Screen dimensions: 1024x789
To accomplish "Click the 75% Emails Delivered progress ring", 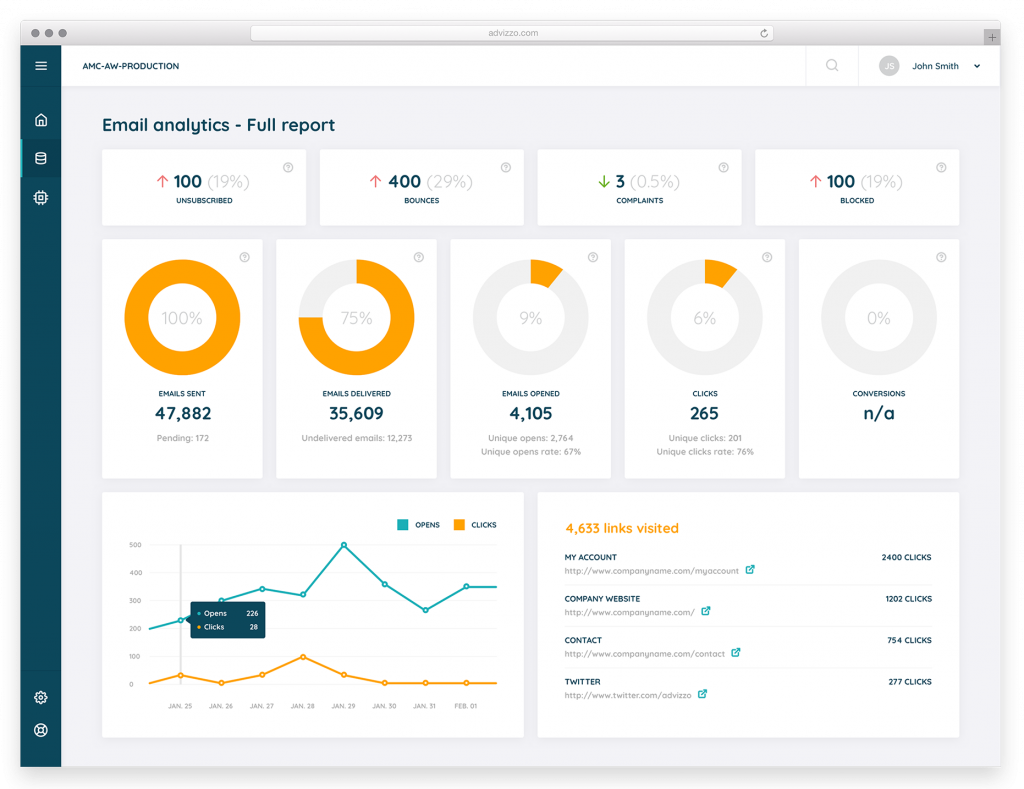I will point(356,316).
